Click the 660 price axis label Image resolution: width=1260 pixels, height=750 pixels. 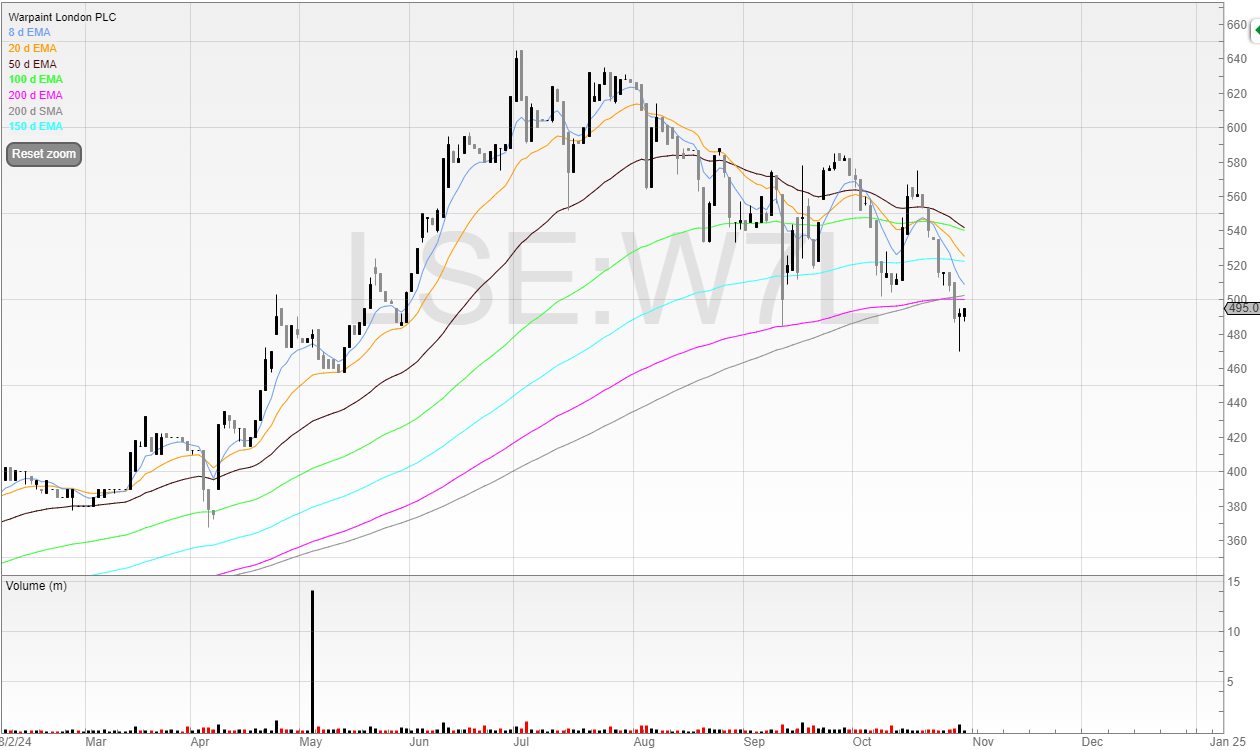tap(1236, 24)
